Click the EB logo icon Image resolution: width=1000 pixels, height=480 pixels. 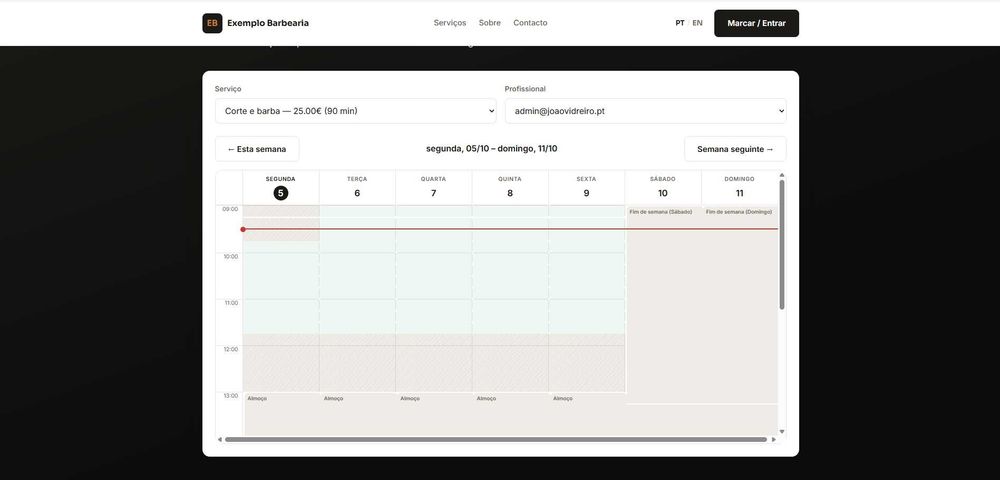(212, 23)
